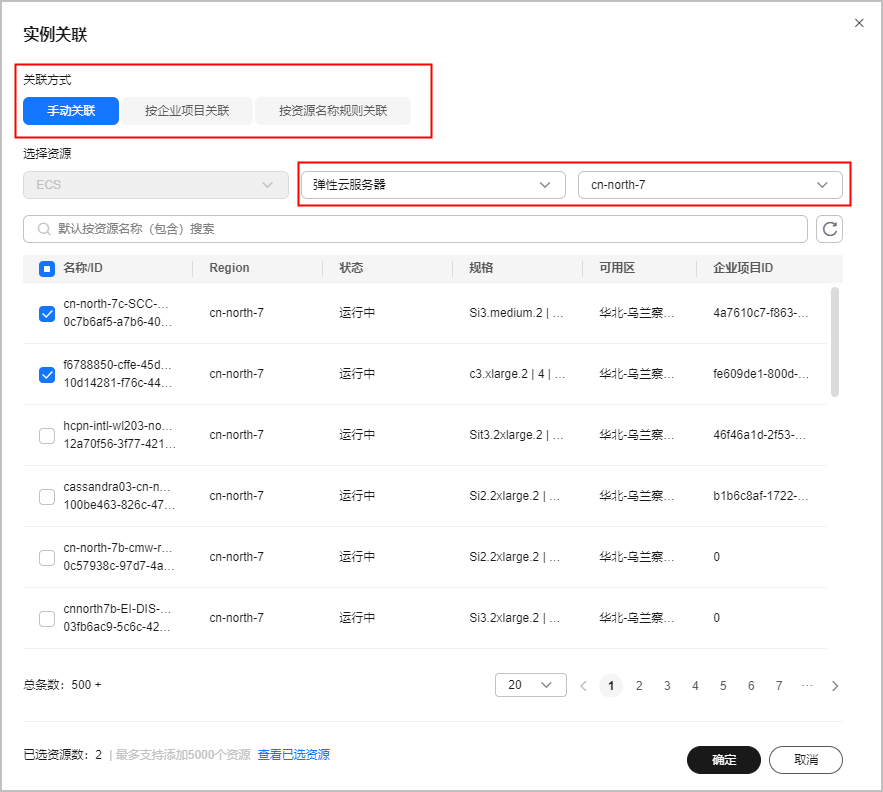
Task: Click the Sit3.2xlarge.2 spec cell
Action: click(515, 435)
